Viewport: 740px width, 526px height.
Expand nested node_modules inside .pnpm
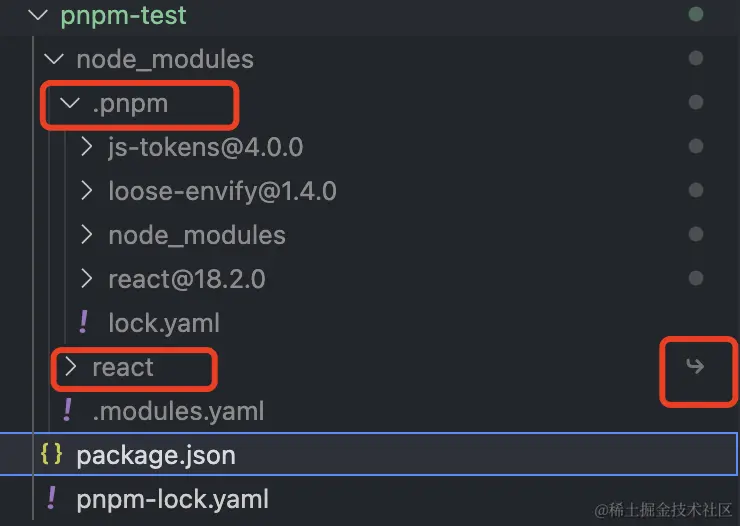click(196, 235)
